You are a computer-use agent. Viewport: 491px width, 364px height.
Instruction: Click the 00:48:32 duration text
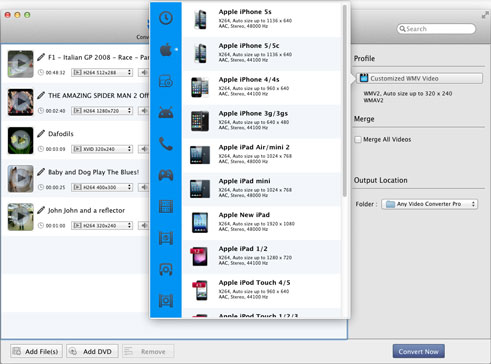(55, 73)
